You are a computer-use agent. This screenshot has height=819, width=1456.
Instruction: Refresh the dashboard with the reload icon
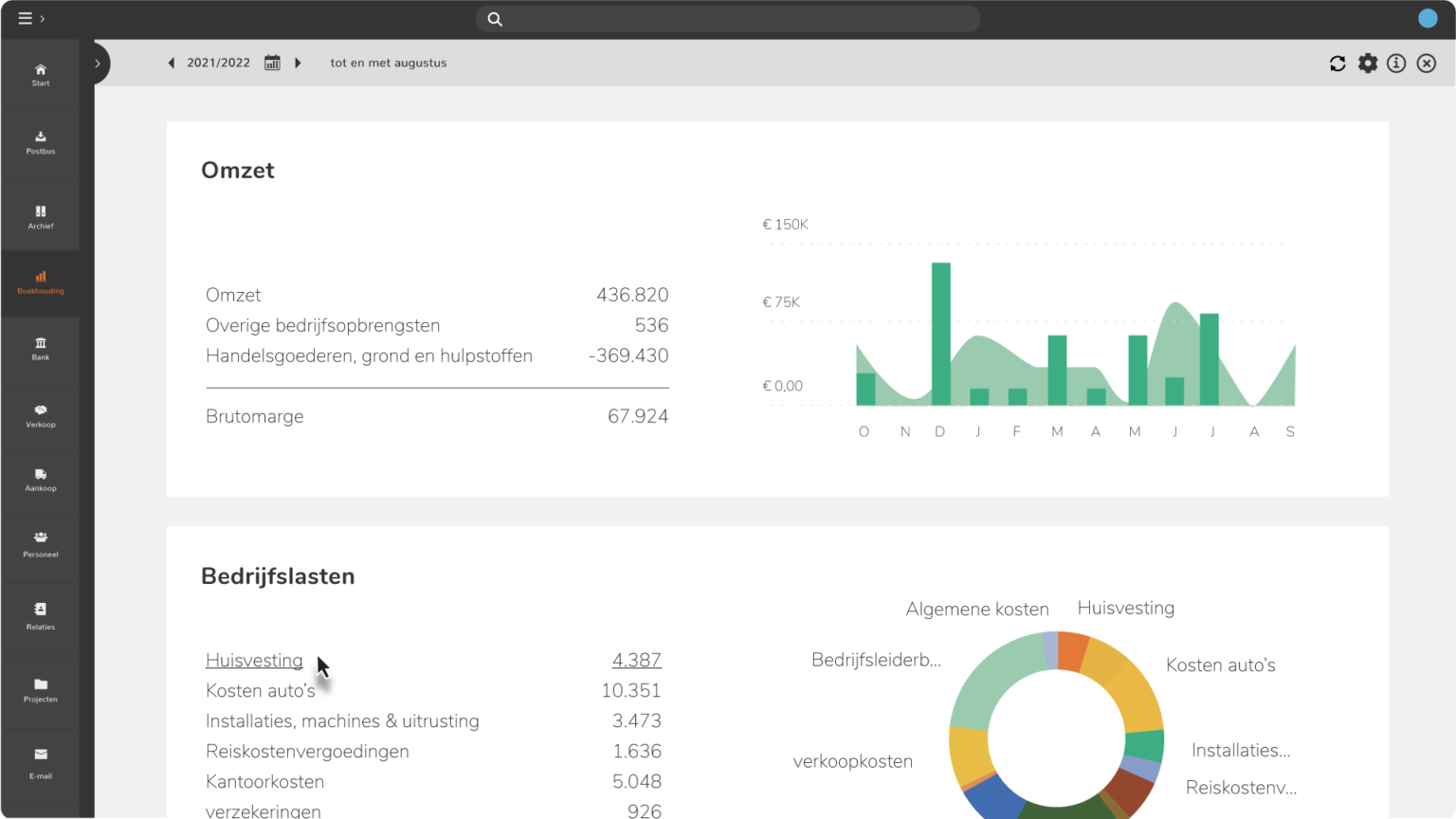coord(1337,63)
